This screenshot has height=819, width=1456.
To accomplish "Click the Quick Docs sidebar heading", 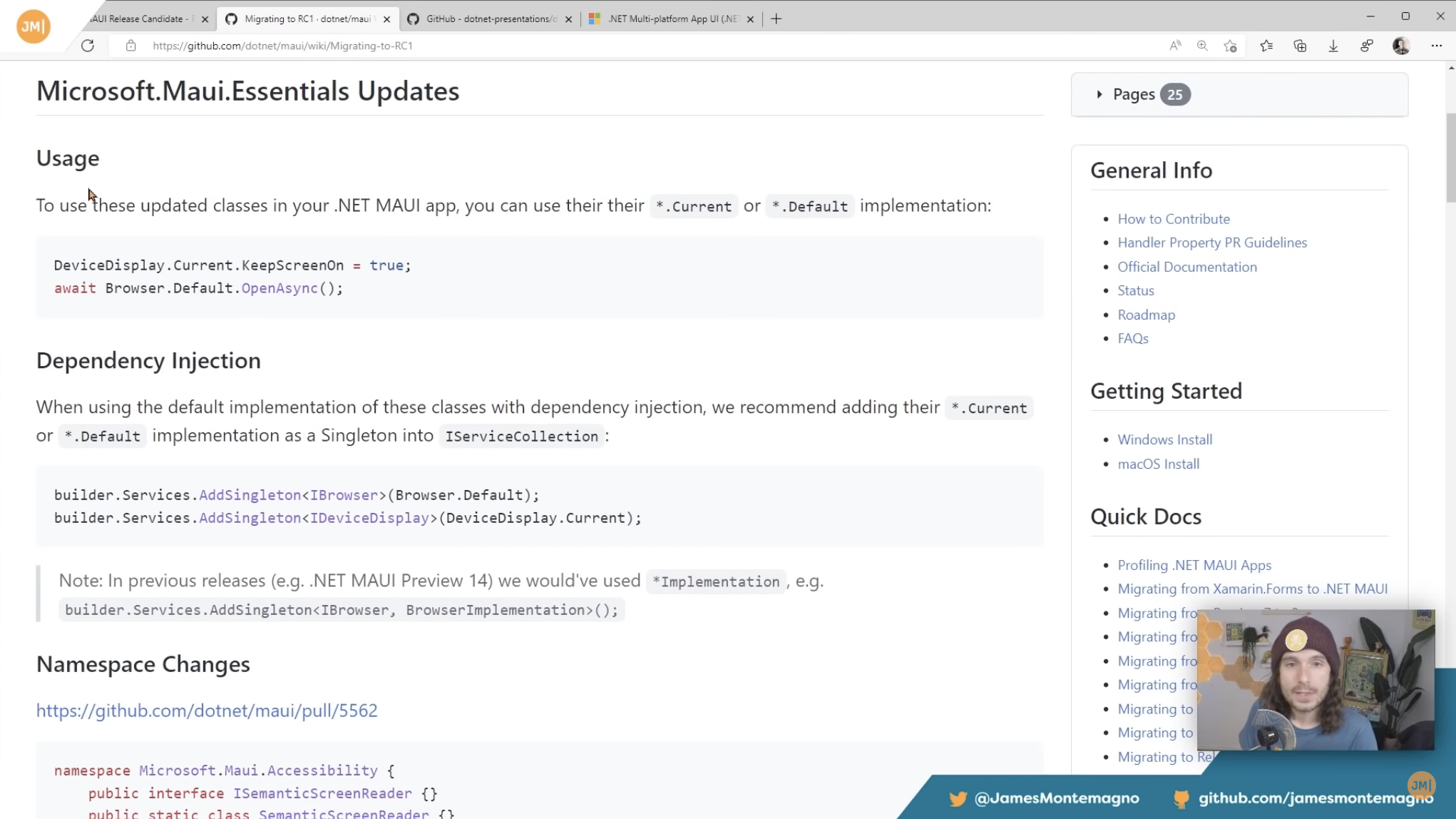I will (1146, 517).
